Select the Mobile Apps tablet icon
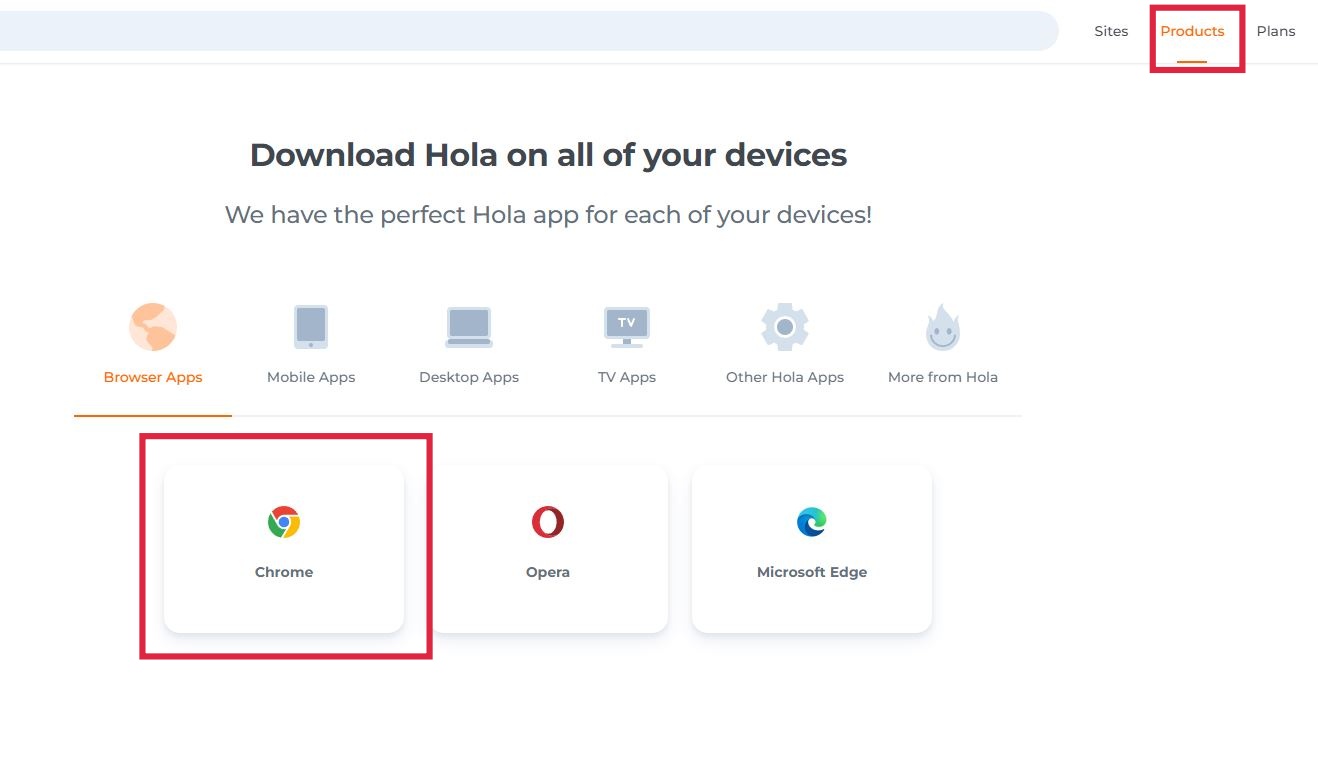 tap(311, 327)
